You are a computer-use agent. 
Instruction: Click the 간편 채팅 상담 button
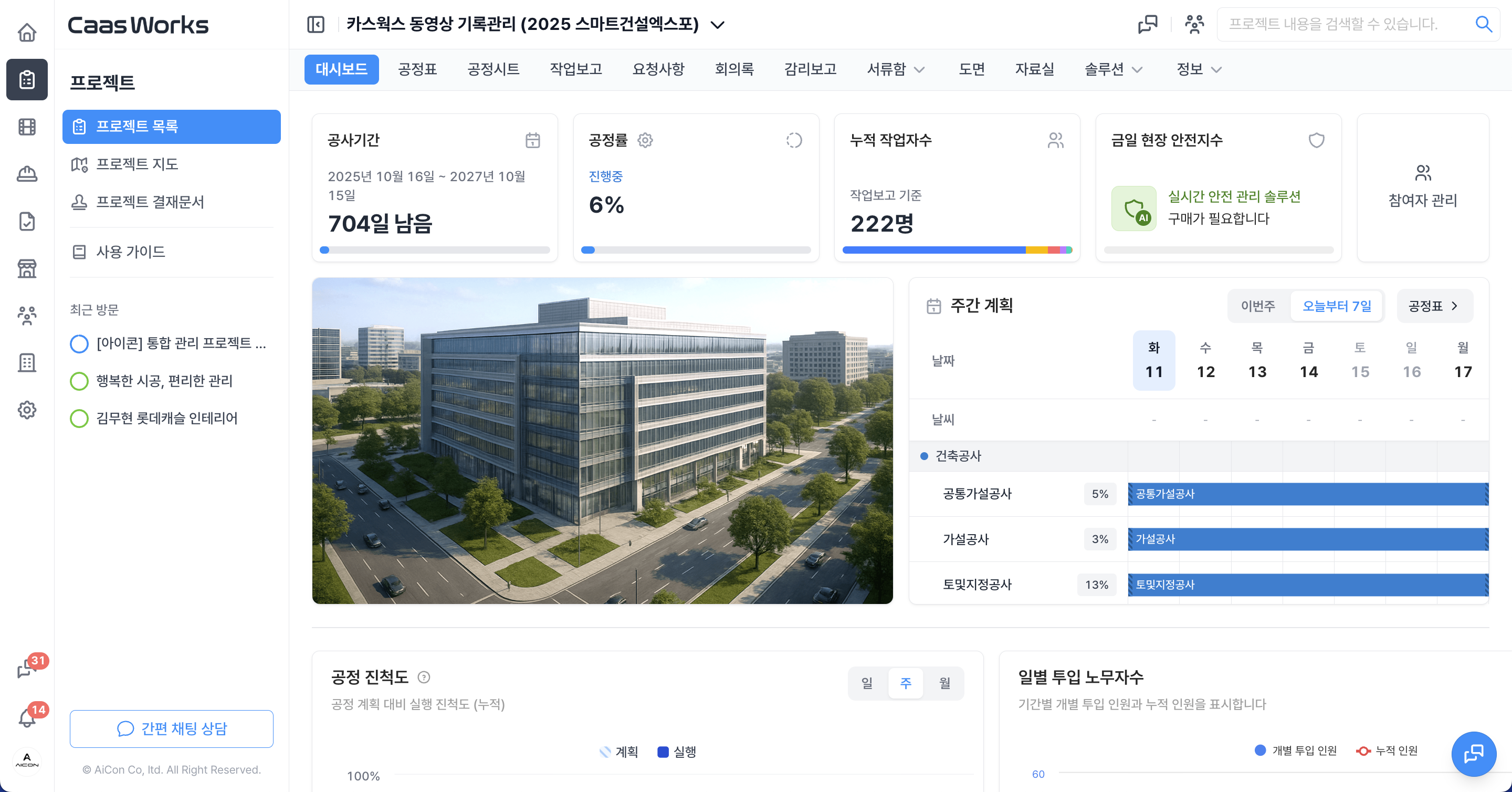click(171, 728)
